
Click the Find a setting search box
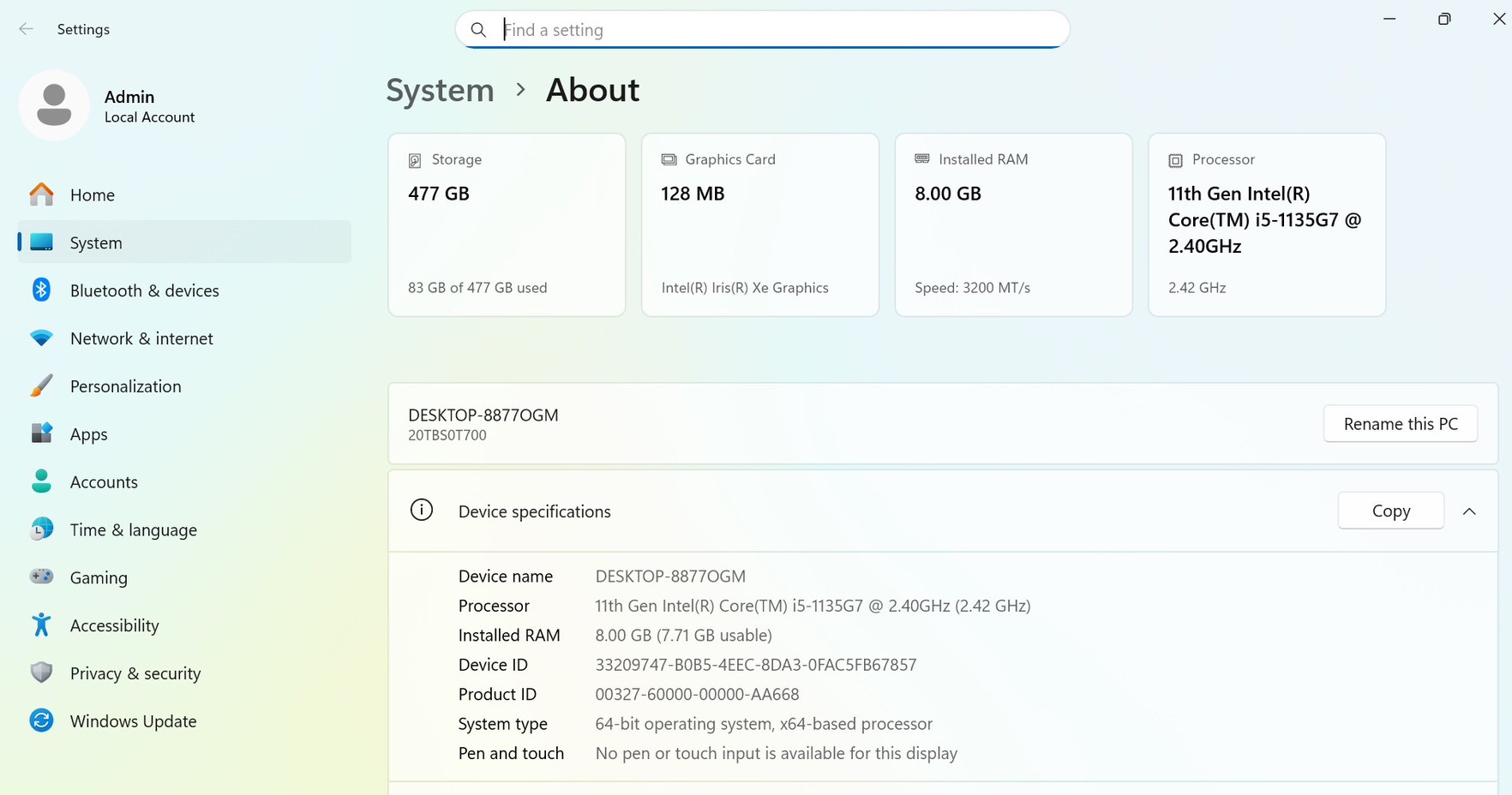coord(771,30)
